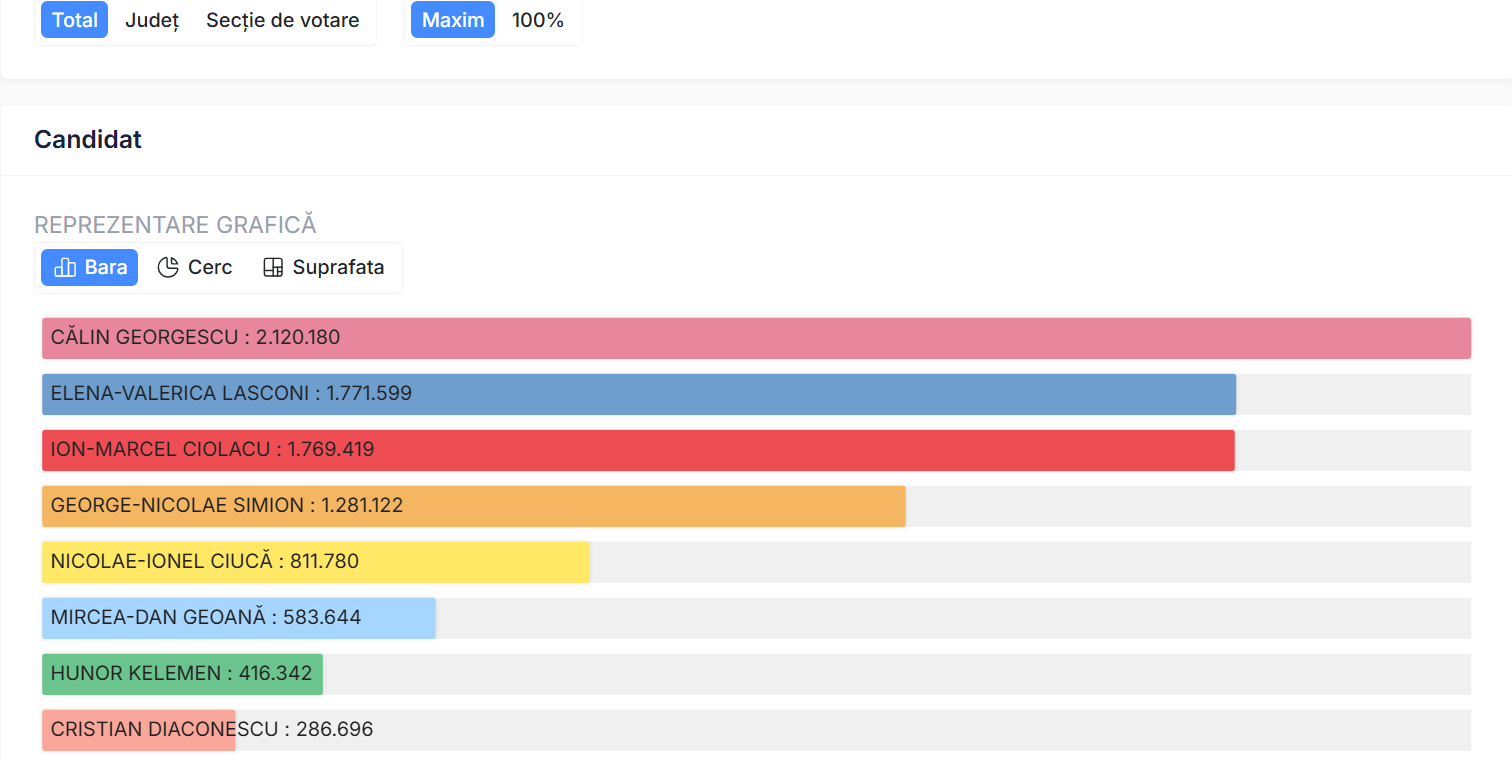The image size is (1512, 760).
Task: Select the Total grouping option
Action: click(74, 20)
